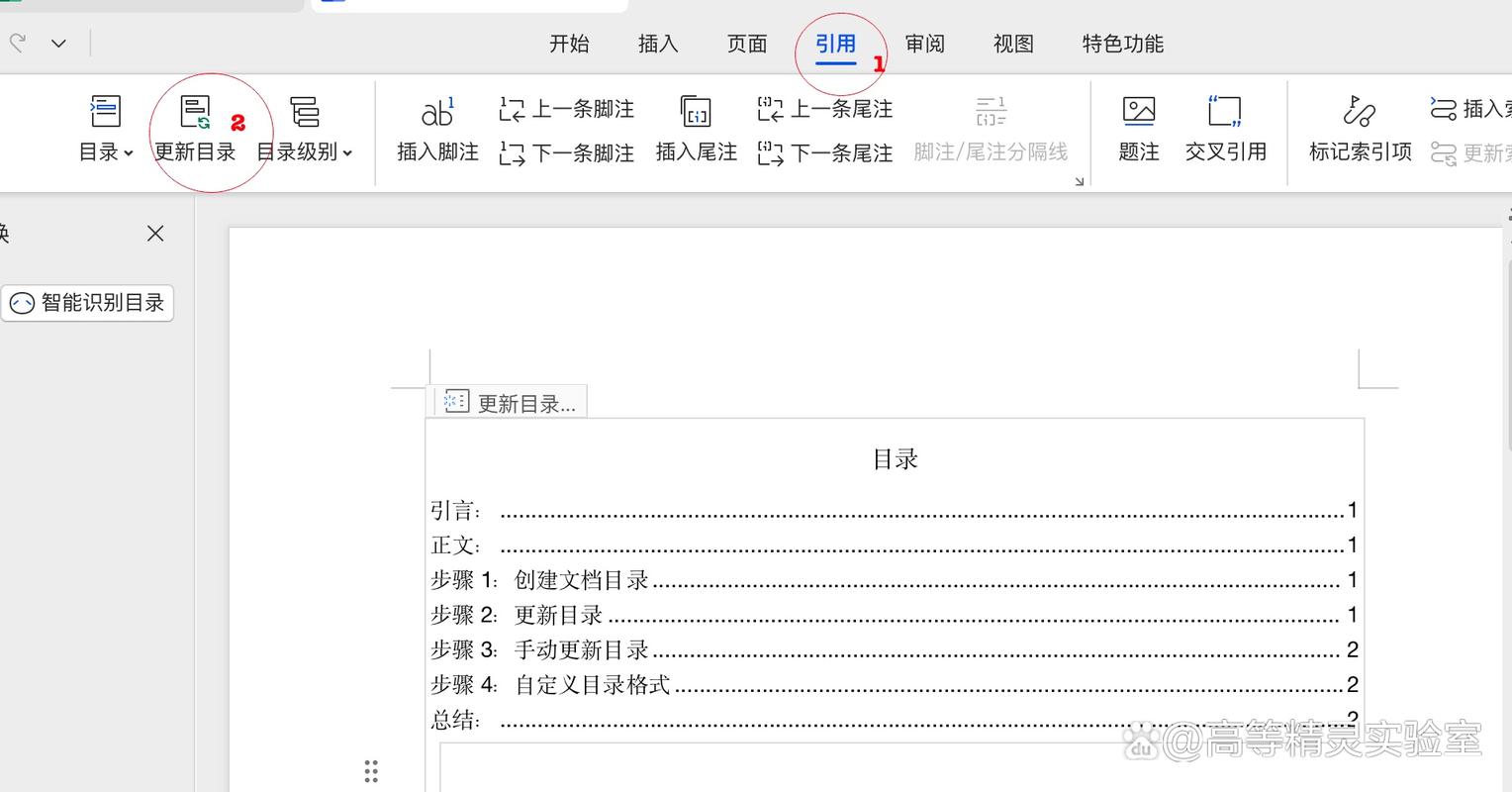Click the 正文 entry in the contents
The width and height of the screenshot is (1512, 792).
(x=894, y=545)
